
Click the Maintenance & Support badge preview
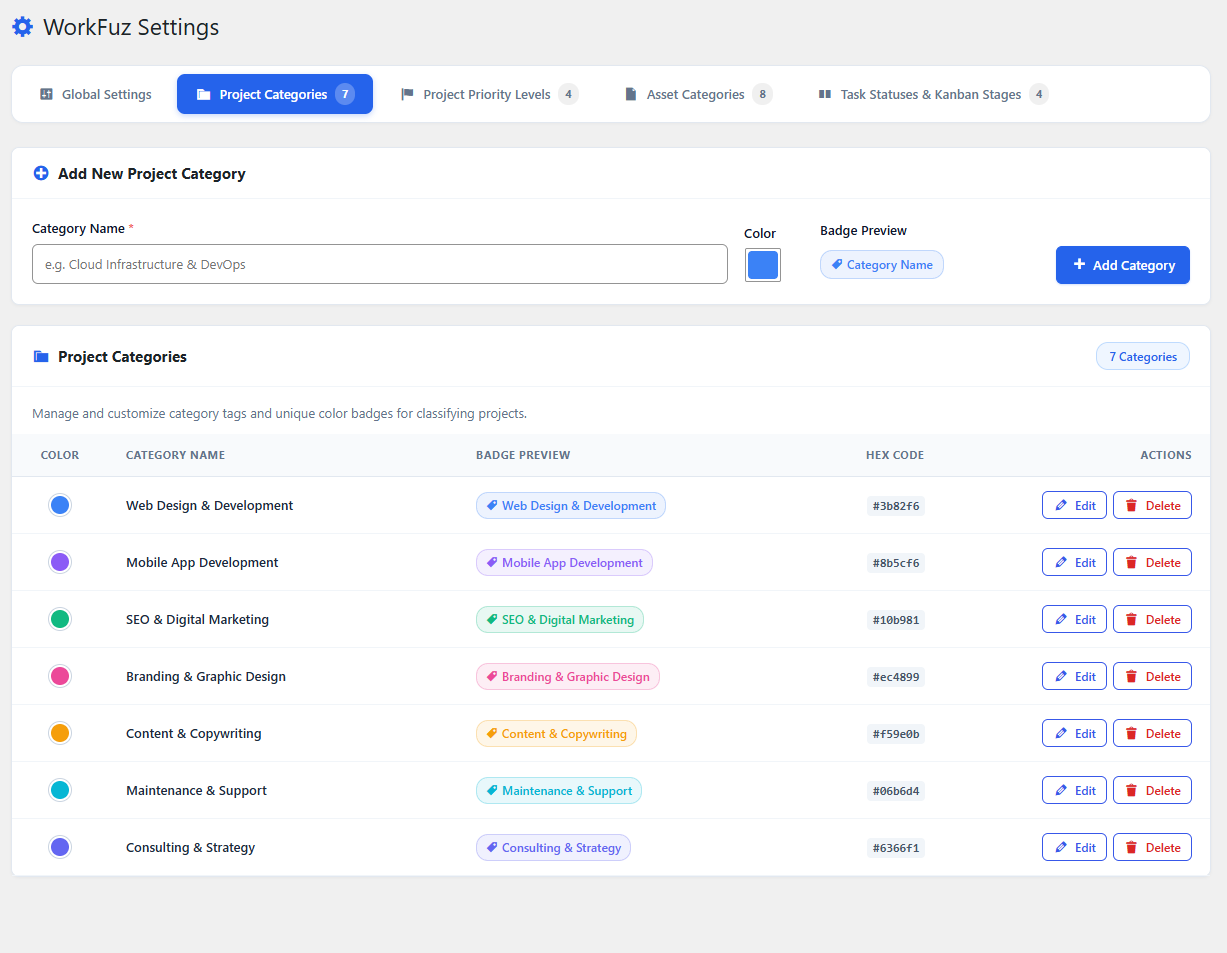pyautogui.click(x=559, y=790)
